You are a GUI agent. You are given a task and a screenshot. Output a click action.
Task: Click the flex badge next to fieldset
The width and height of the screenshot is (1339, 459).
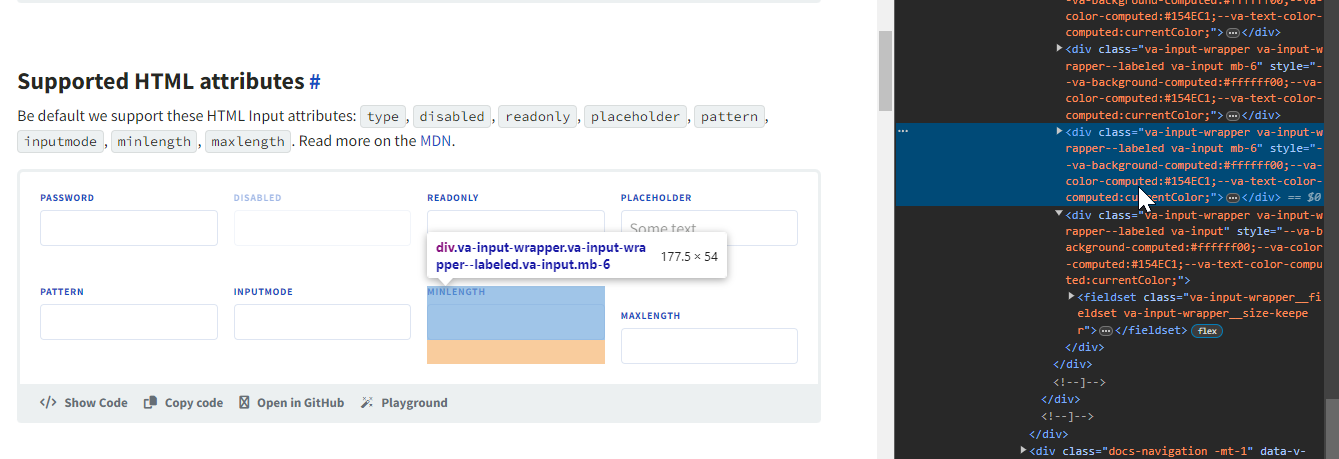1206,330
